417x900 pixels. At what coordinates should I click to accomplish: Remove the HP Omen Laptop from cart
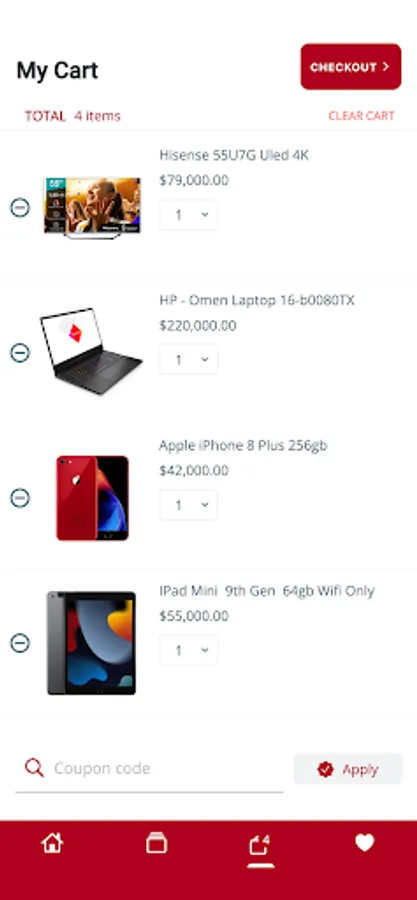(20, 352)
